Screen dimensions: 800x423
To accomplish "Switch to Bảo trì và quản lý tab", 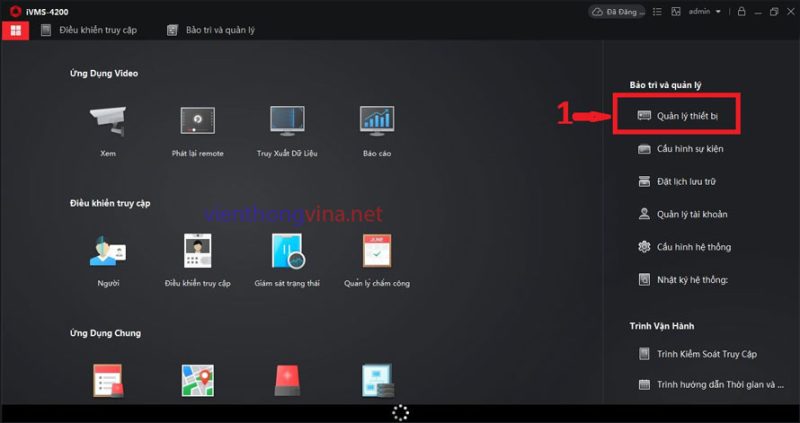I will (x=211, y=30).
